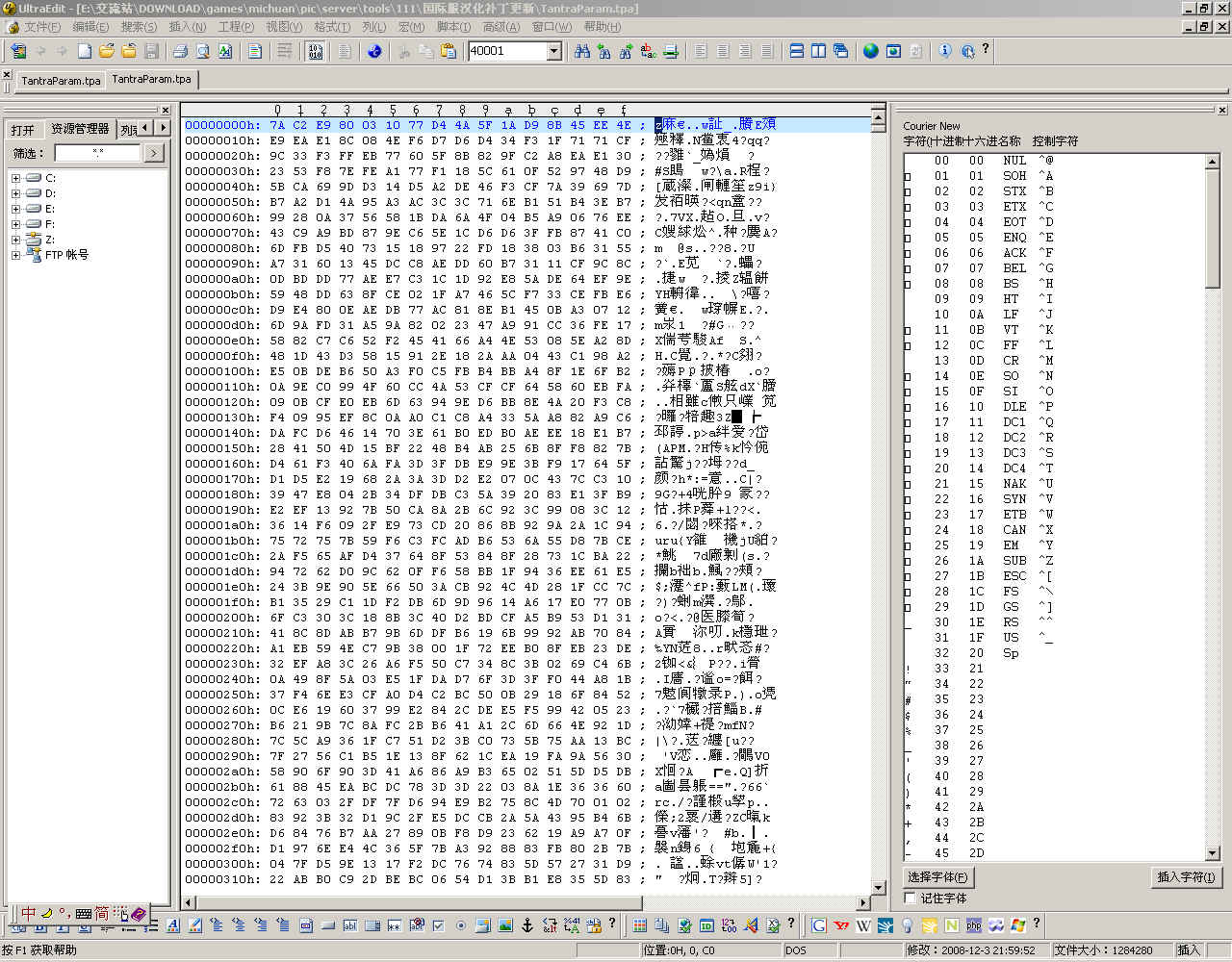Open the 搜索(S) menu
Image resolution: width=1232 pixels, height=962 pixels.
tap(140, 27)
